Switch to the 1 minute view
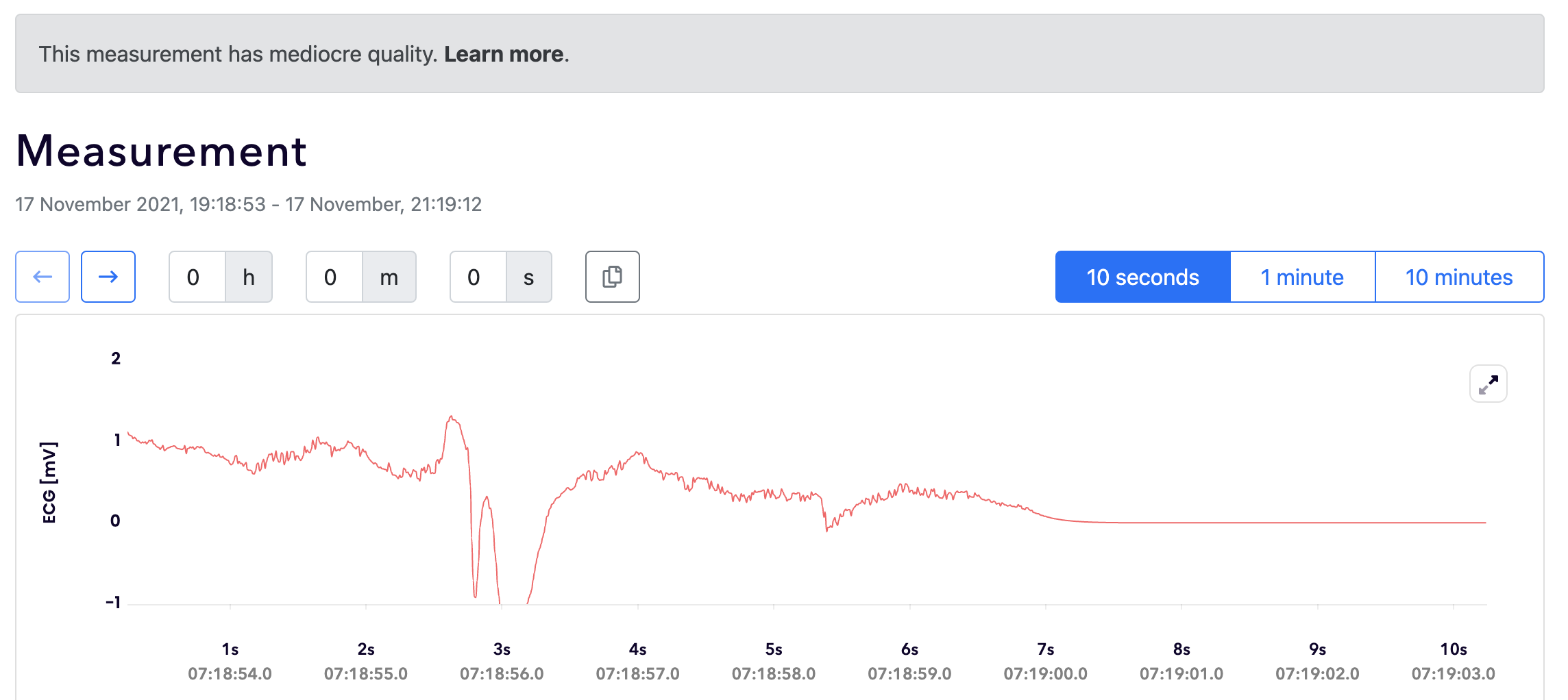1568x700 pixels. 1302,277
